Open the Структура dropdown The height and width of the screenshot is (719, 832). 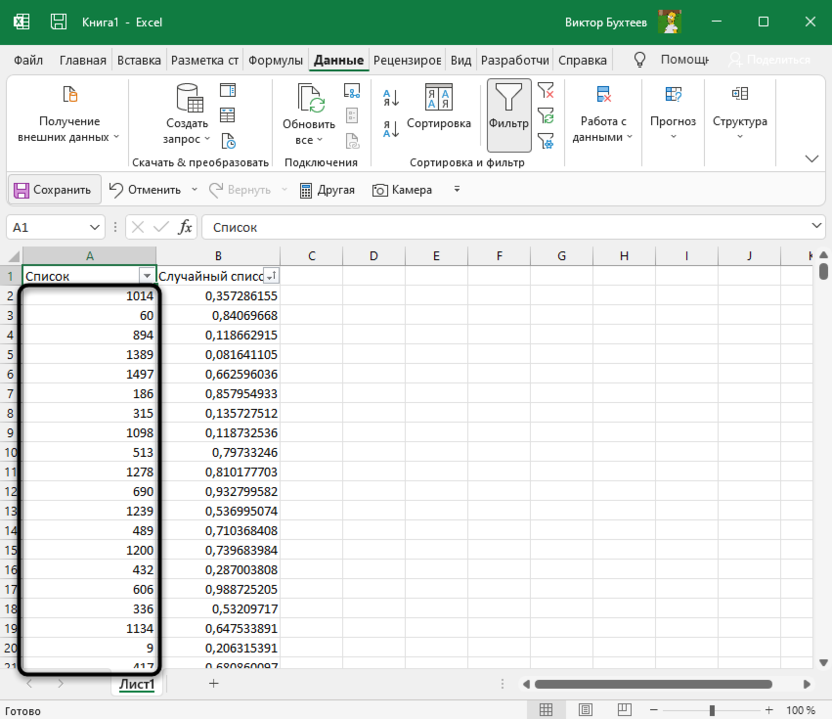tap(740, 113)
